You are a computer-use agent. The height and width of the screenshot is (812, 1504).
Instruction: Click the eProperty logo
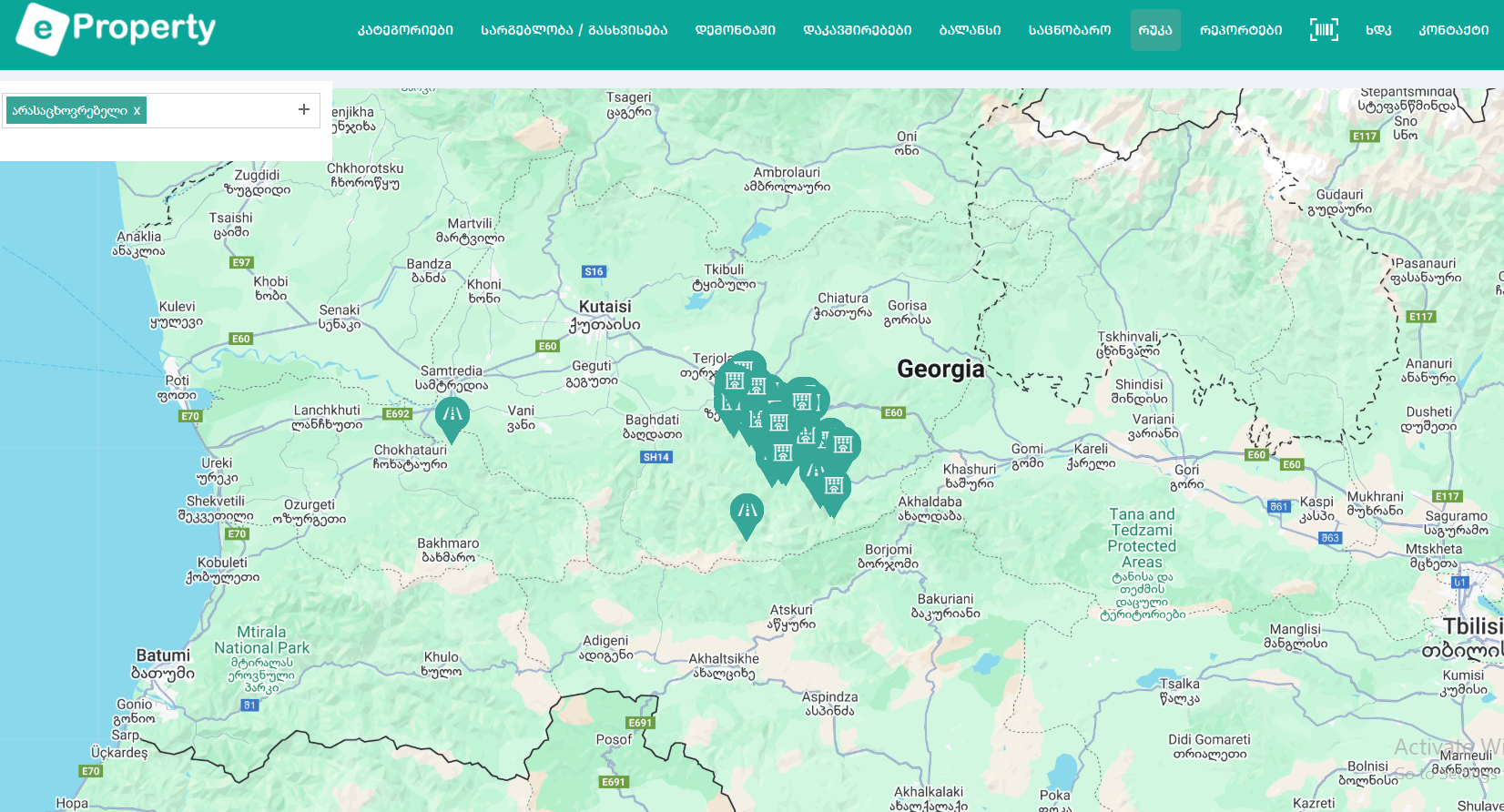(x=117, y=28)
